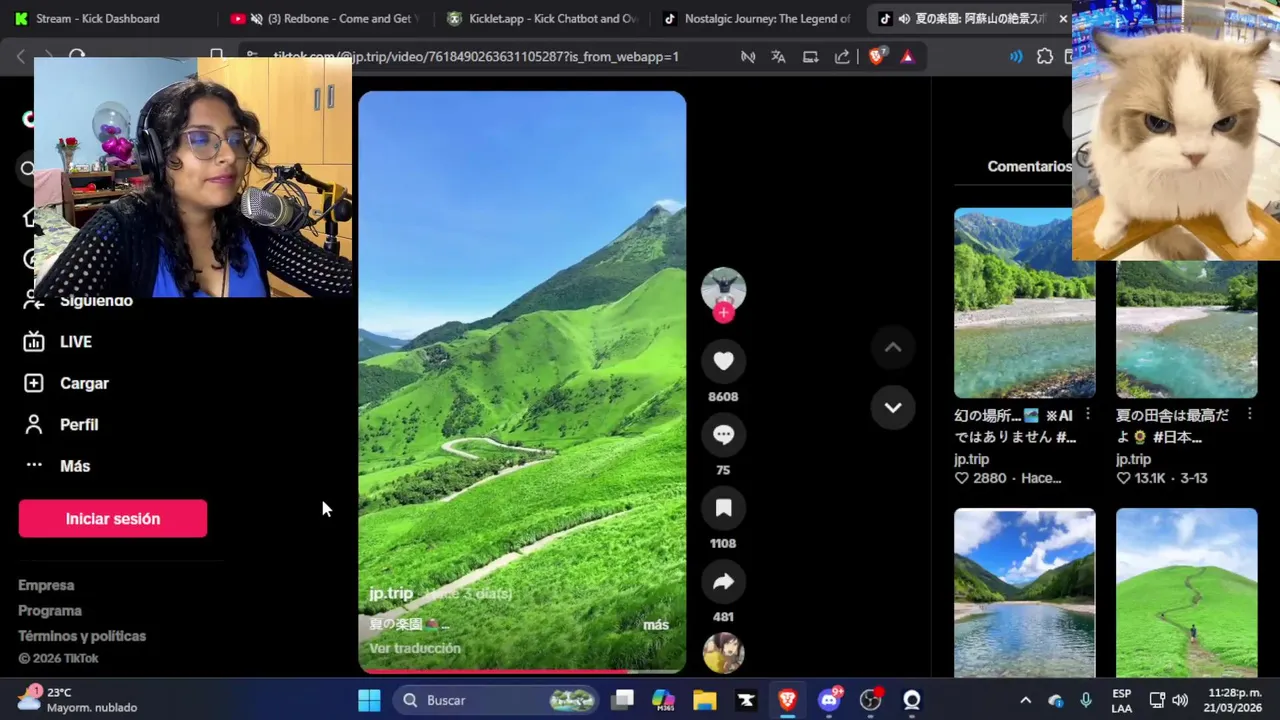
Task: Follow jp.trip with the red plus badge
Action: pyautogui.click(x=723, y=313)
